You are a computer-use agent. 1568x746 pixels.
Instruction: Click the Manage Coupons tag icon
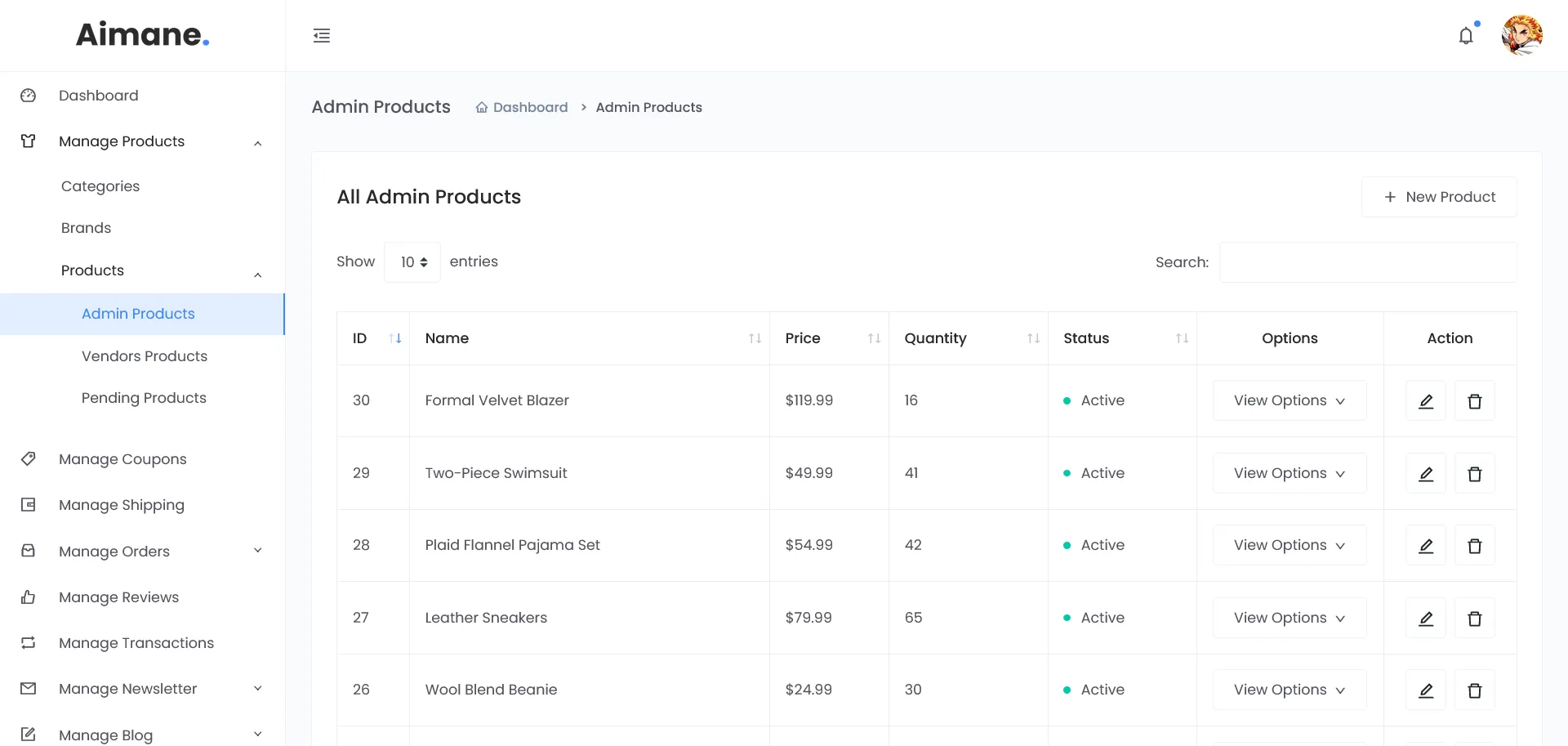(28, 459)
